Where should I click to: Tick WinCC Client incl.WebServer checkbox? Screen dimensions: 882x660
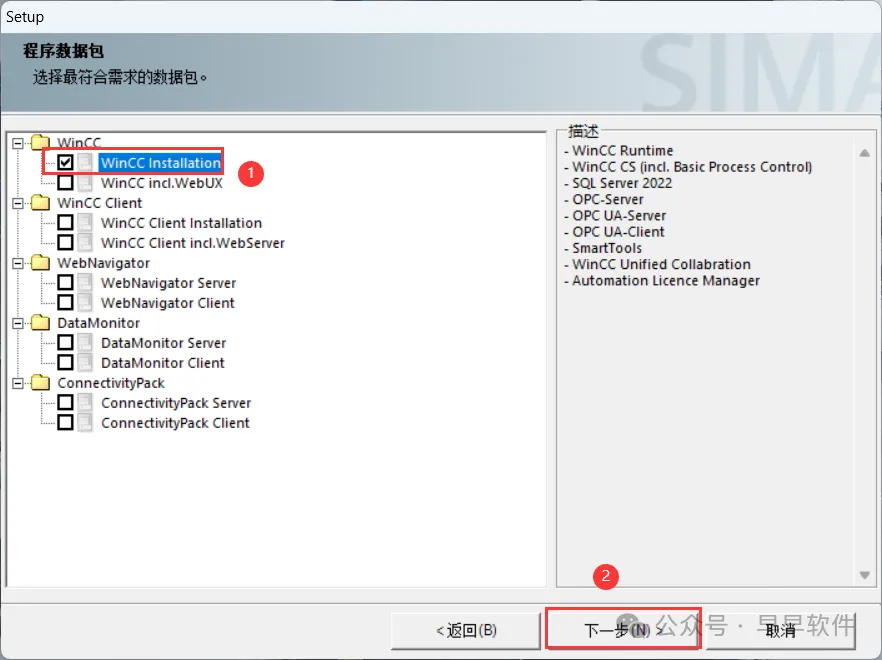[x=65, y=243]
